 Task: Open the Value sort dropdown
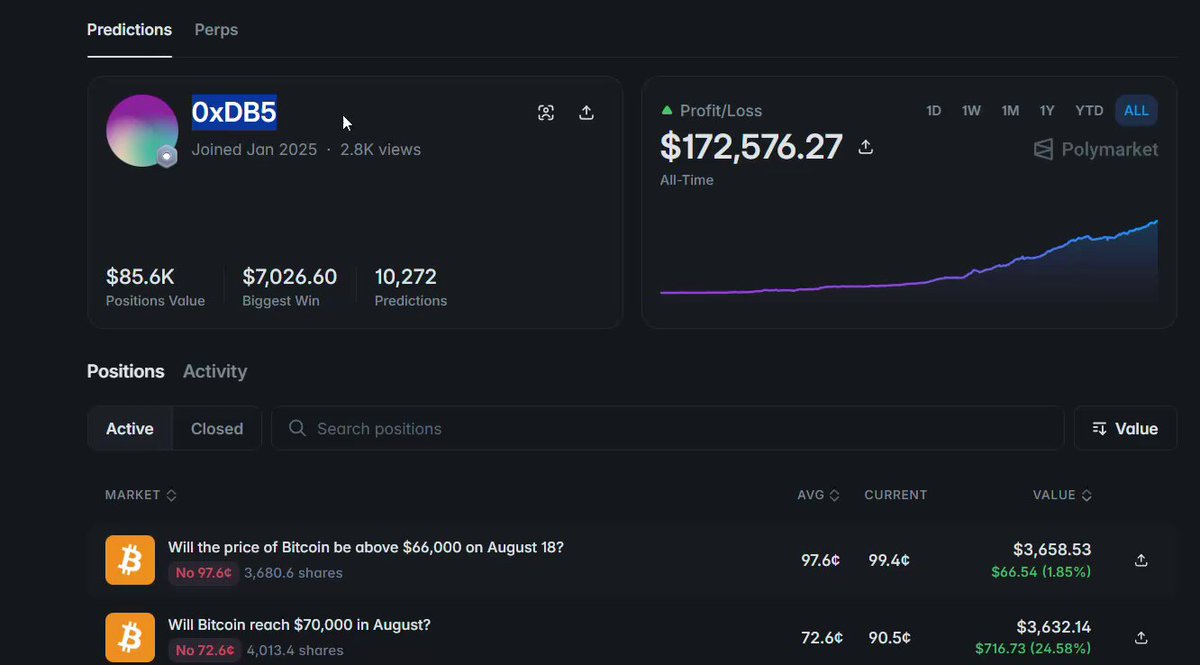1125,428
